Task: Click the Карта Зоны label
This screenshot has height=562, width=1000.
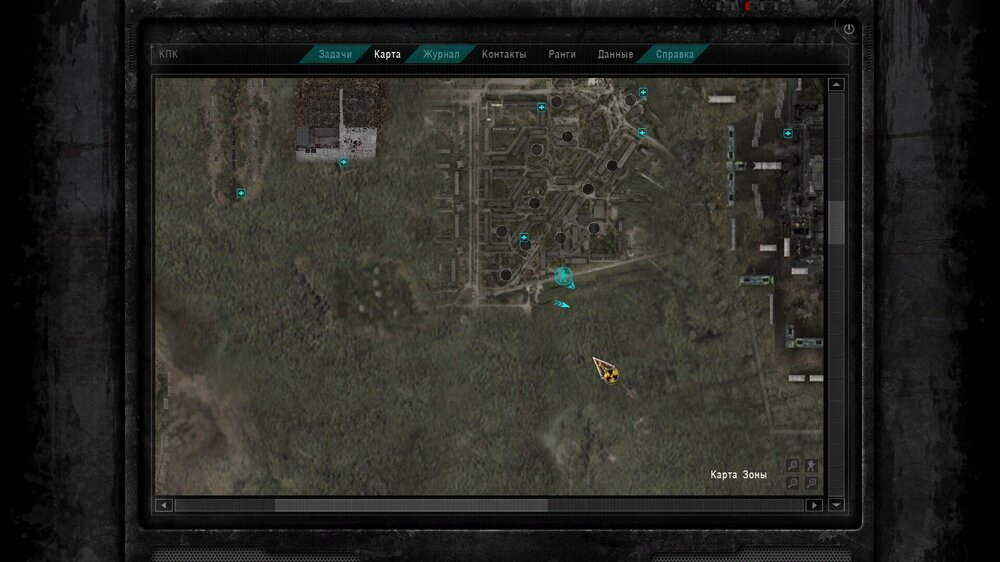Action: click(x=739, y=475)
